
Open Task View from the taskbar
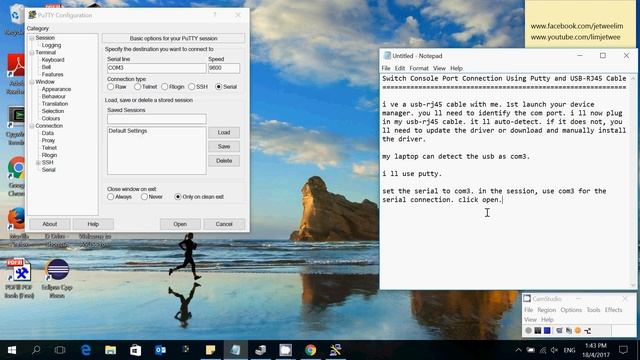60,350
